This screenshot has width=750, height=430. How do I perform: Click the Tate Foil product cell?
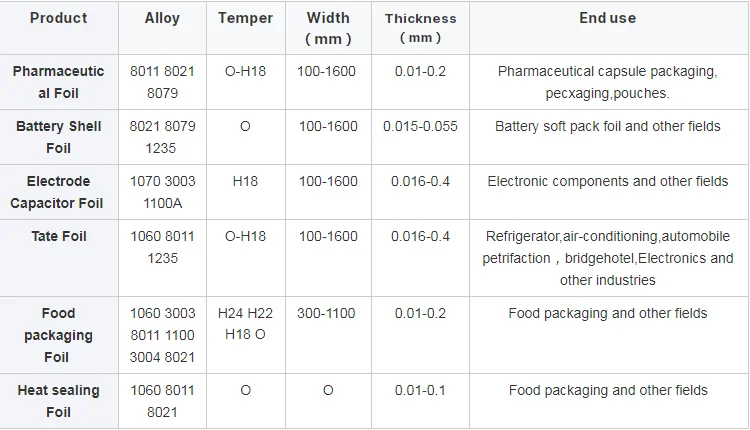(58, 236)
